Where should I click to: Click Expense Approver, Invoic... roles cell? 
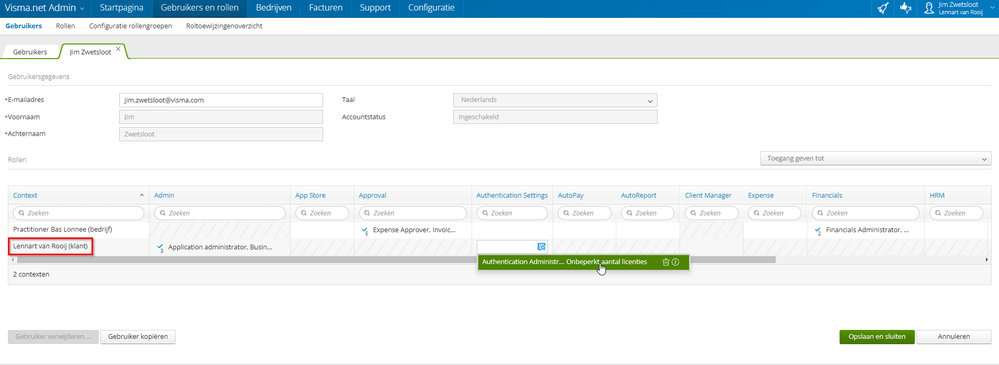tap(413, 230)
